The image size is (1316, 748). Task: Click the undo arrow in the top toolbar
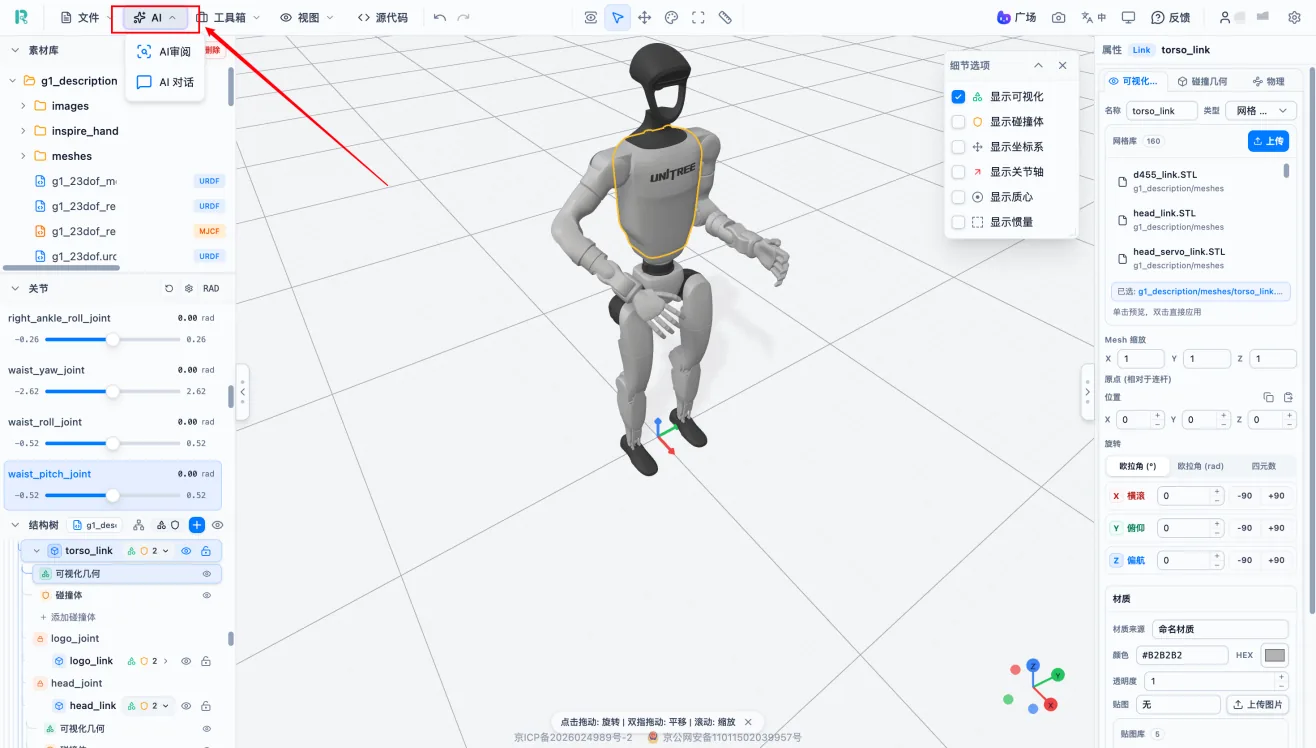[x=440, y=18]
